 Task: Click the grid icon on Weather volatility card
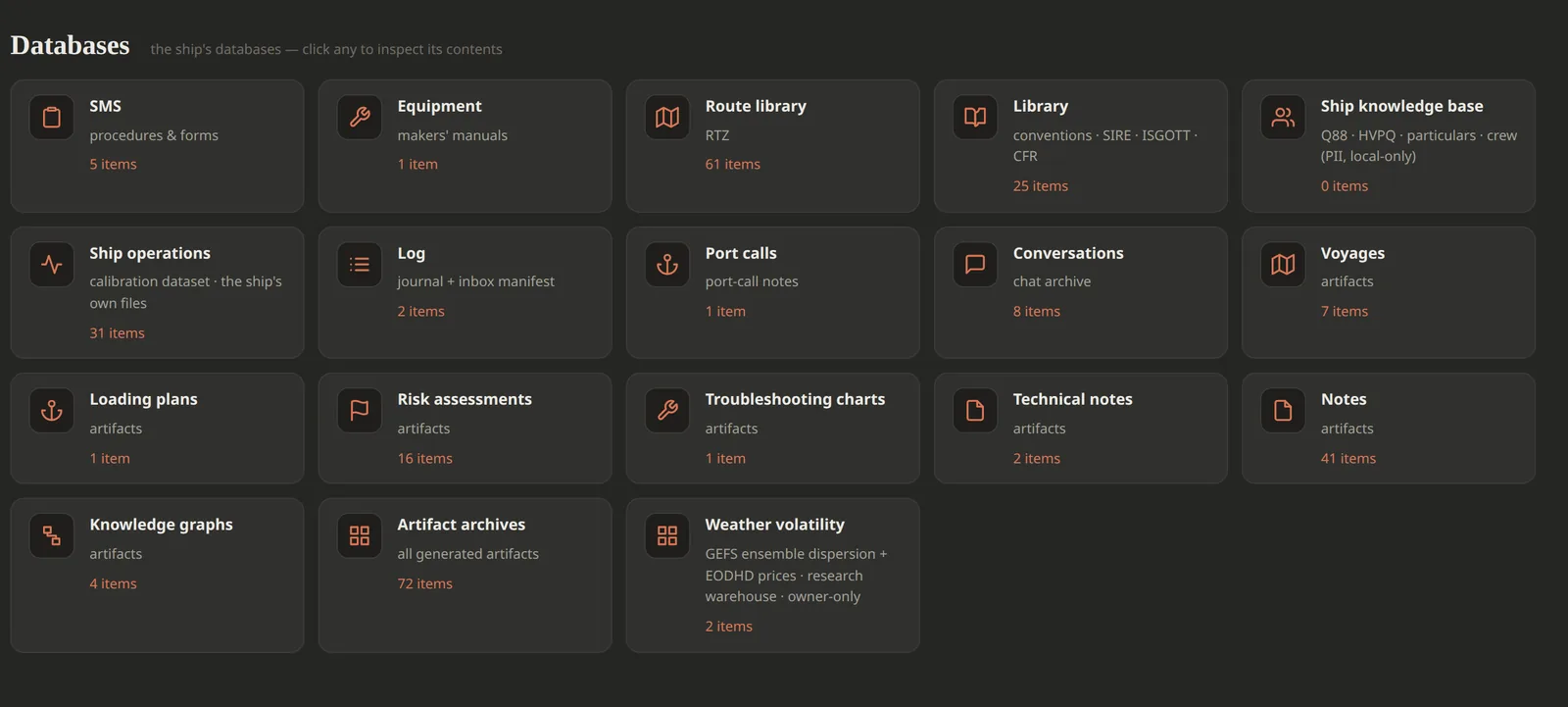pos(667,536)
